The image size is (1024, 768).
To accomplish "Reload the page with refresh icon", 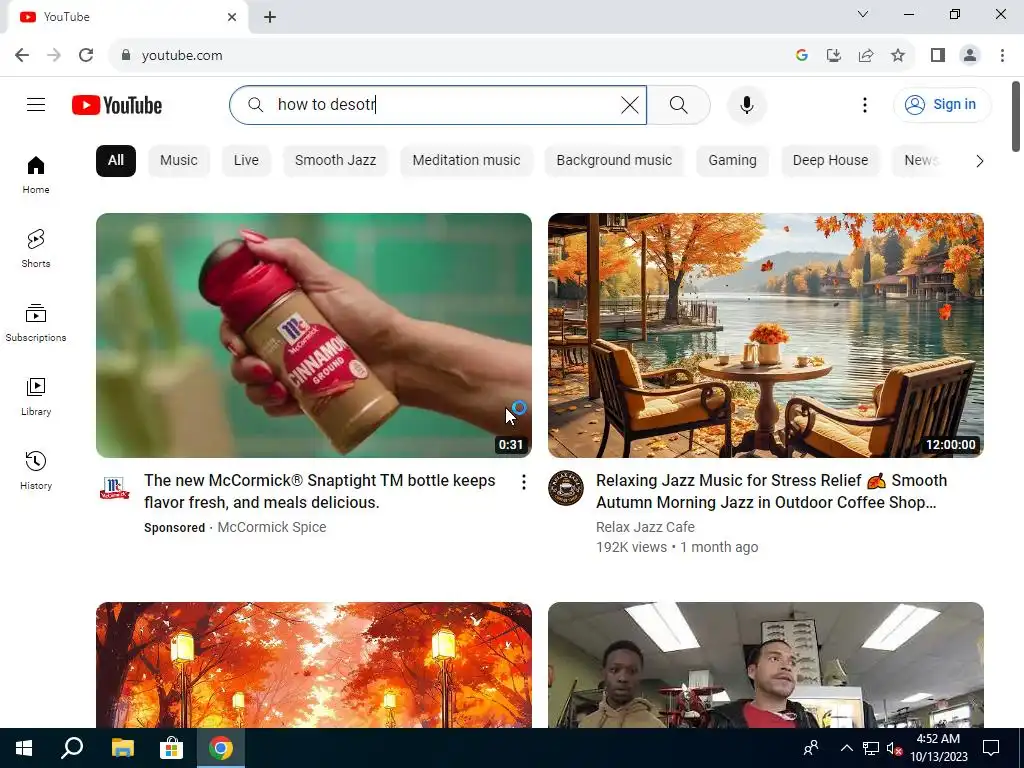I will [x=86, y=55].
